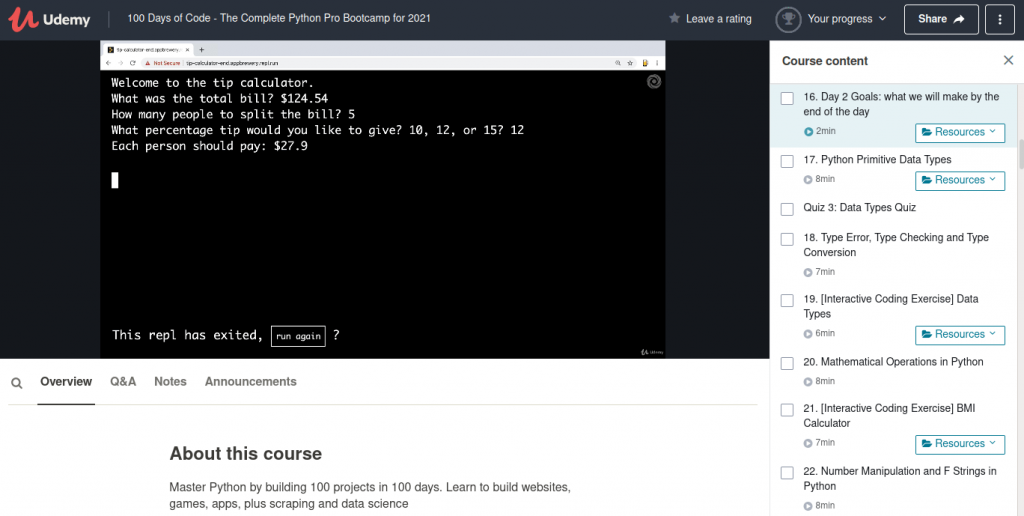Click the course content scrollbar thumb
Screen dimensions: 1024x516
tap(1021, 154)
